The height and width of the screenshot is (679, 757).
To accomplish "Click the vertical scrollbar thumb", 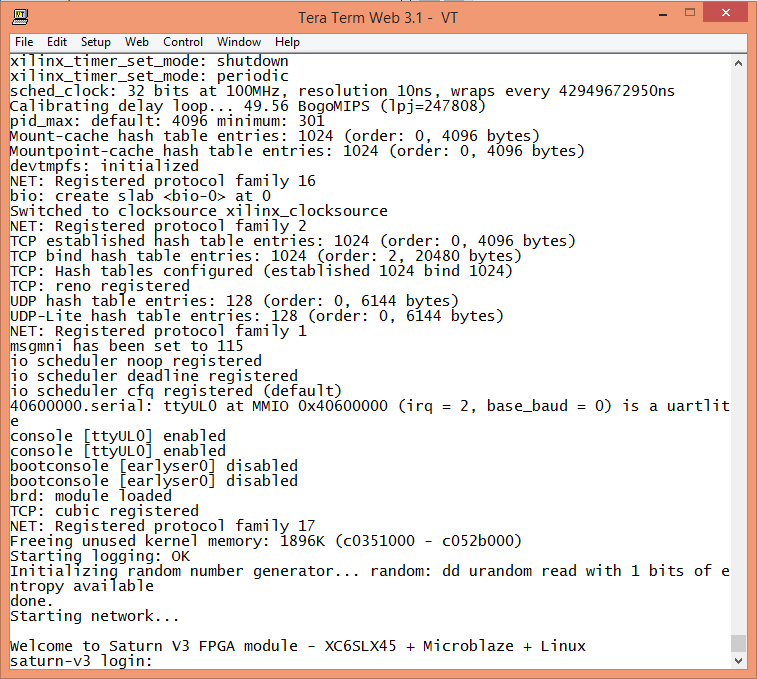I will pyautogui.click(x=738, y=643).
